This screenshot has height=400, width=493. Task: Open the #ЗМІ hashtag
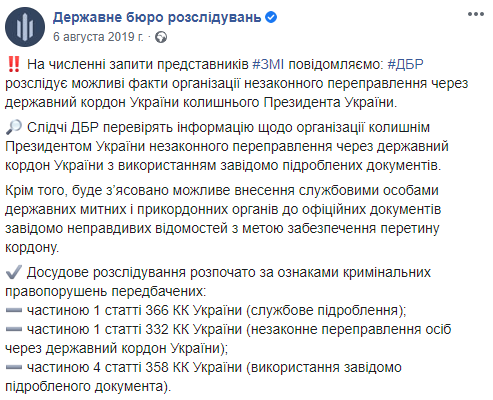tap(268, 64)
